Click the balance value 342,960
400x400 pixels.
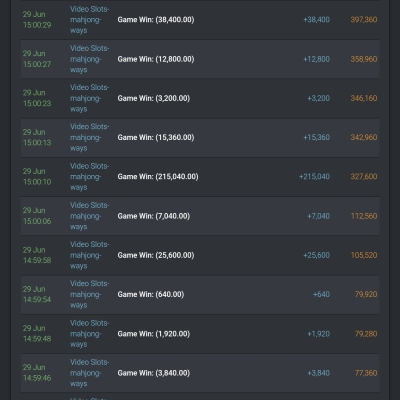[x=364, y=137]
